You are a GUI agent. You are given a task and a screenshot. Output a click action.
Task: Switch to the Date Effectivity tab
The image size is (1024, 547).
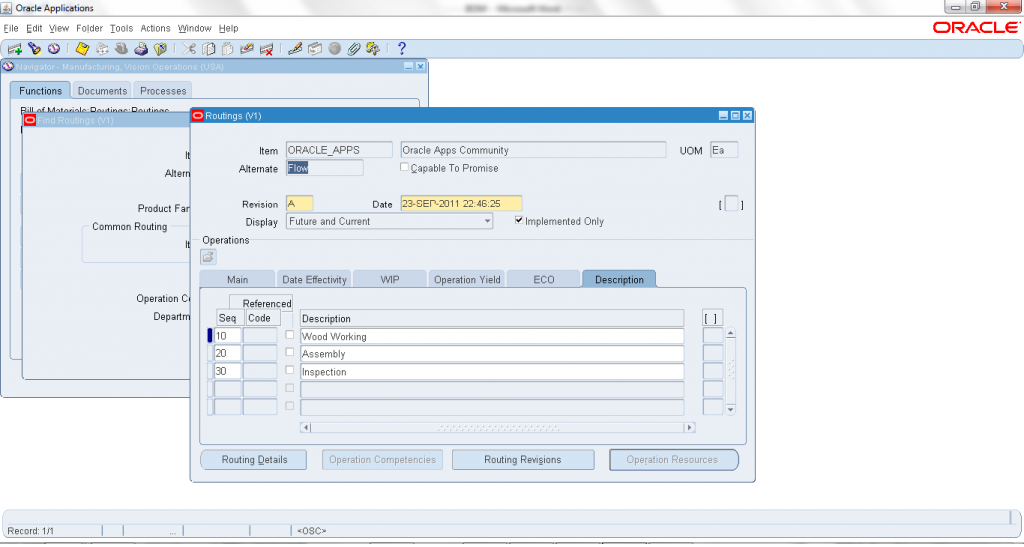(314, 280)
